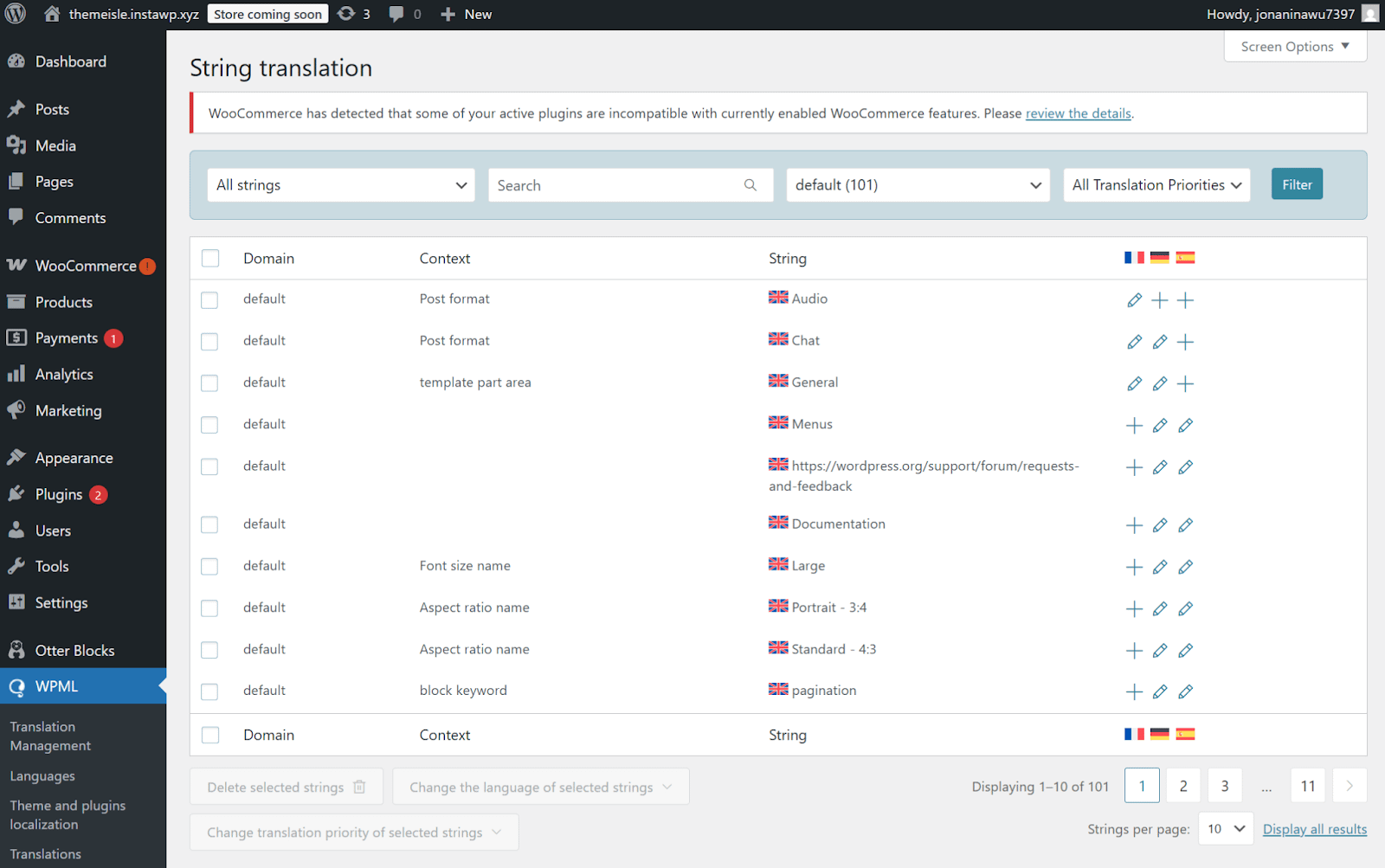Open the All strings dropdown
This screenshot has width=1385, height=868.
point(341,185)
